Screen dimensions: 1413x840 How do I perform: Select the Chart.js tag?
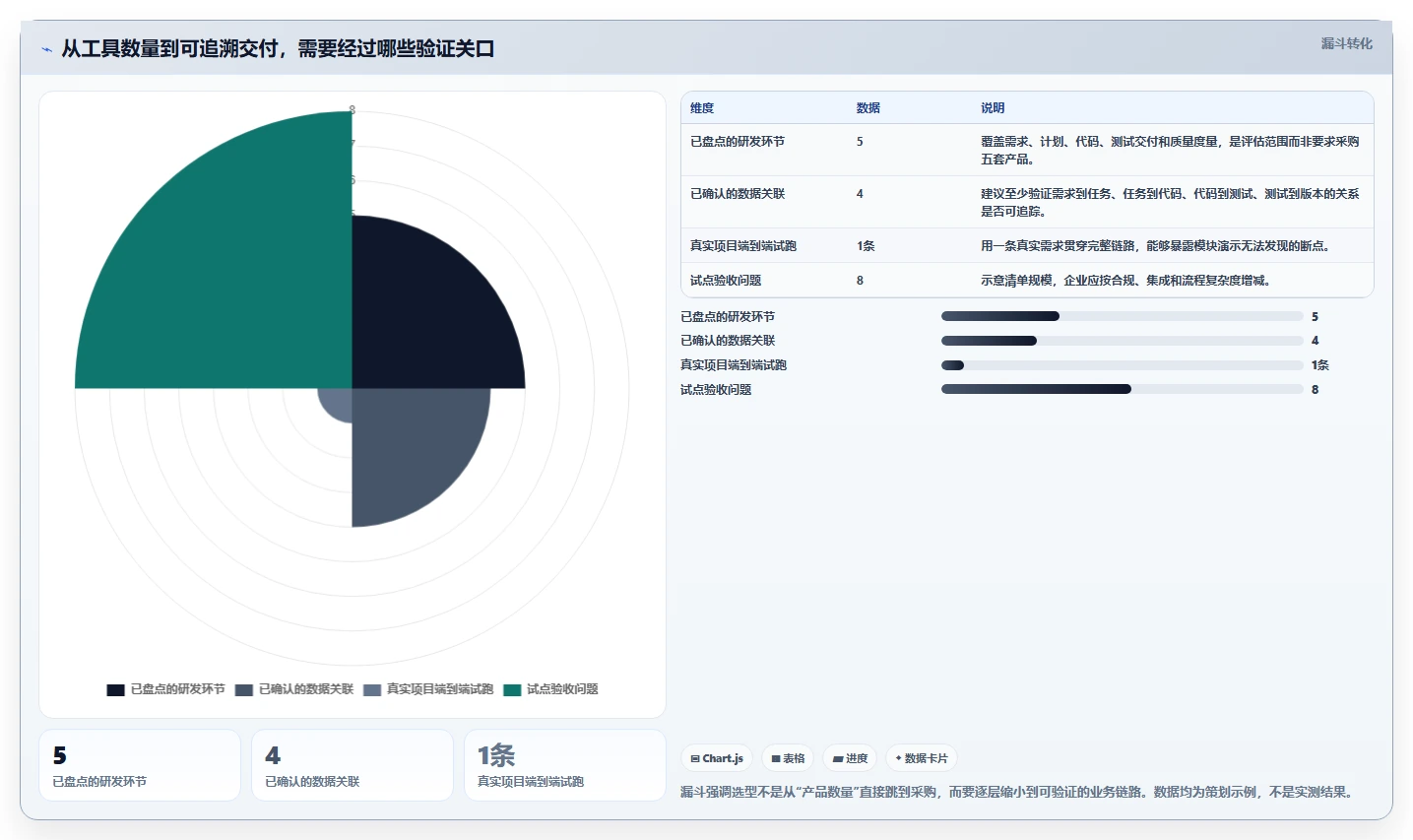717,758
